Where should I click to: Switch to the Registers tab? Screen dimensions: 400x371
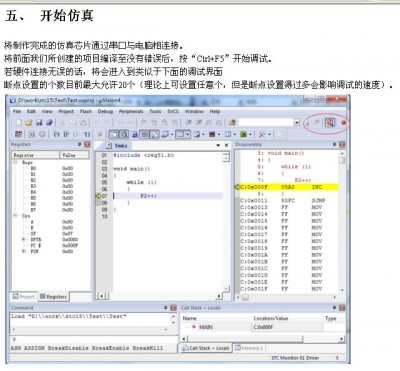click(53, 296)
